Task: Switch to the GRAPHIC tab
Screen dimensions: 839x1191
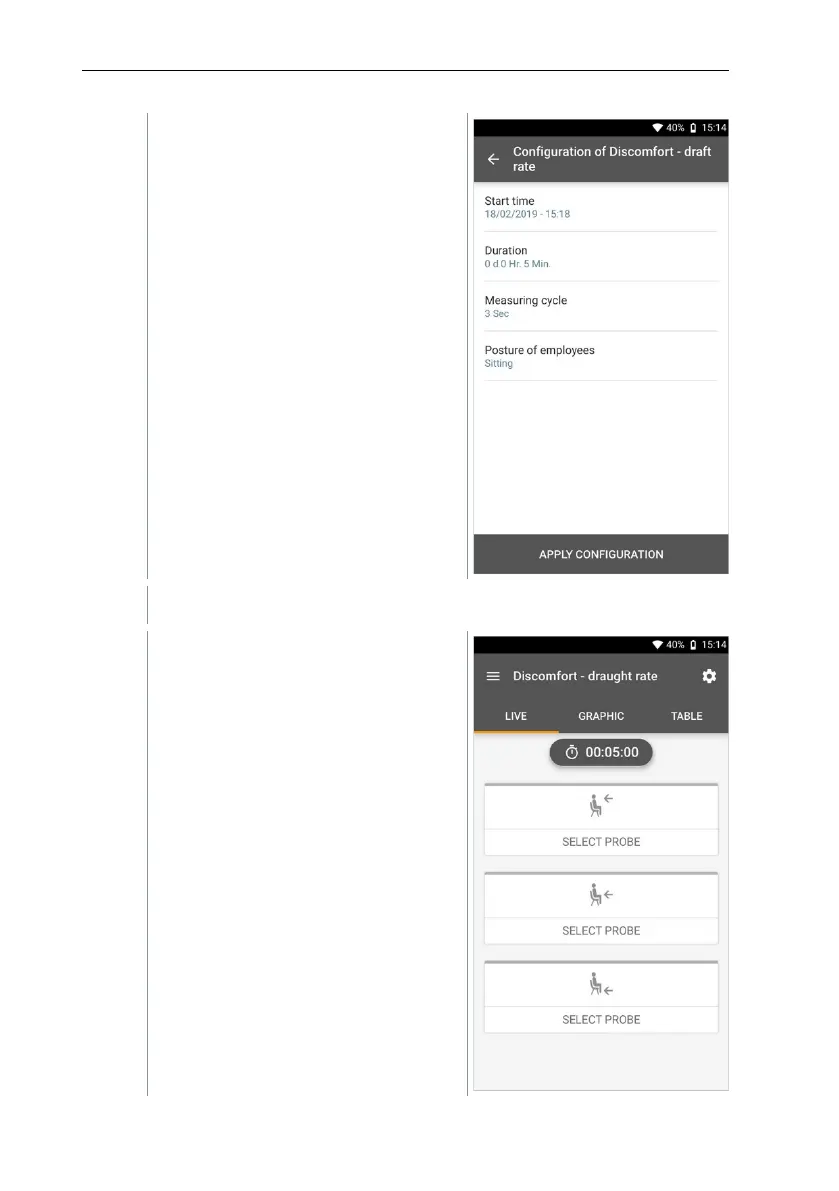Action: click(601, 716)
